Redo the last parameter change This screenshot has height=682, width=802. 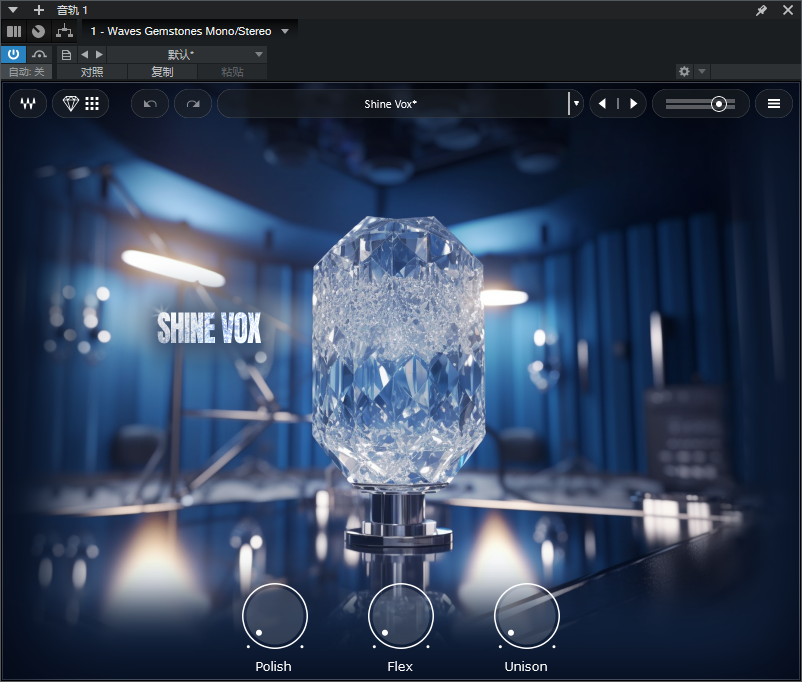193,104
